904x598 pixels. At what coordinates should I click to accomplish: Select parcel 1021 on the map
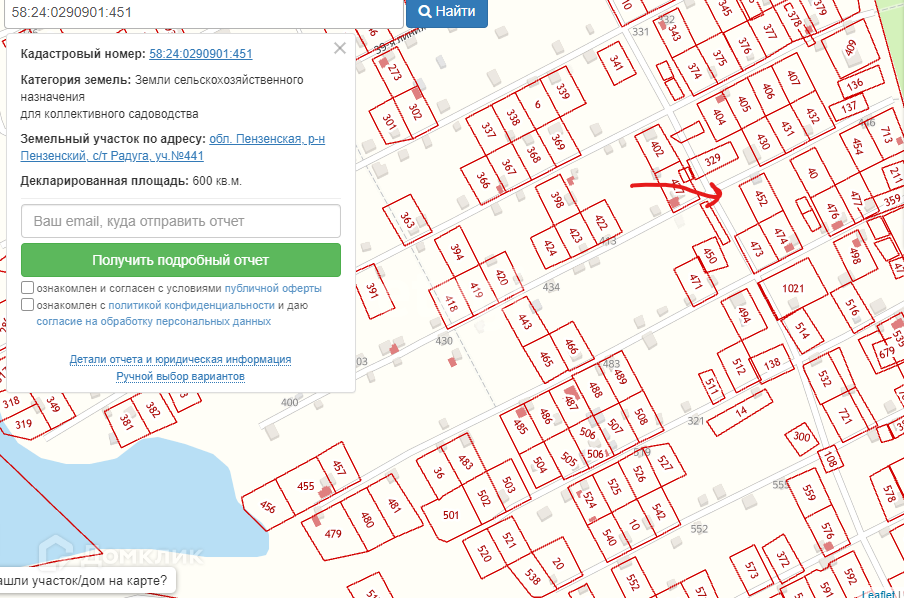pyautogui.click(x=793, y=288)
